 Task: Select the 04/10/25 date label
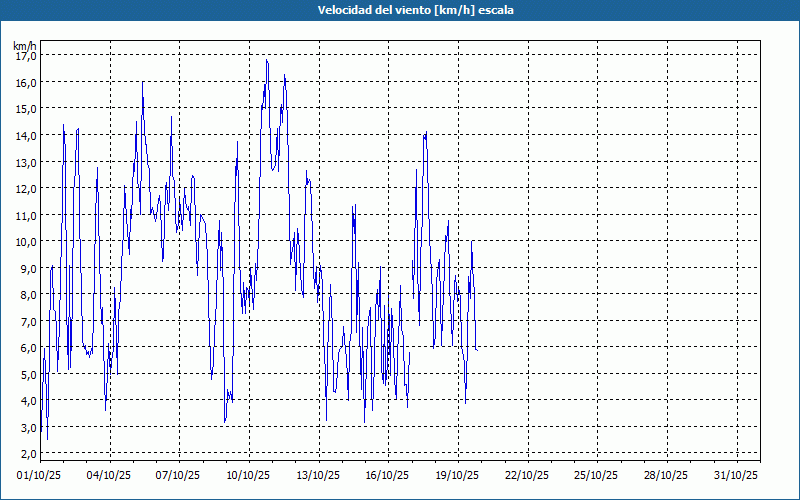point(110,475)
